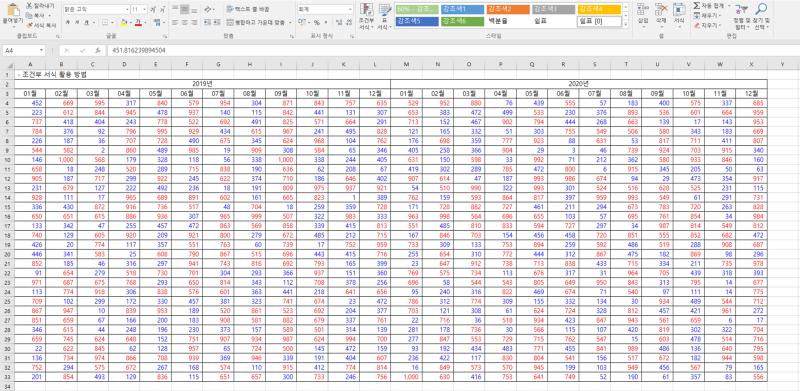The image size is (800, 391).
Task: Click the Cut (잘라내기) scissors icon
Action: click(29, 6)
